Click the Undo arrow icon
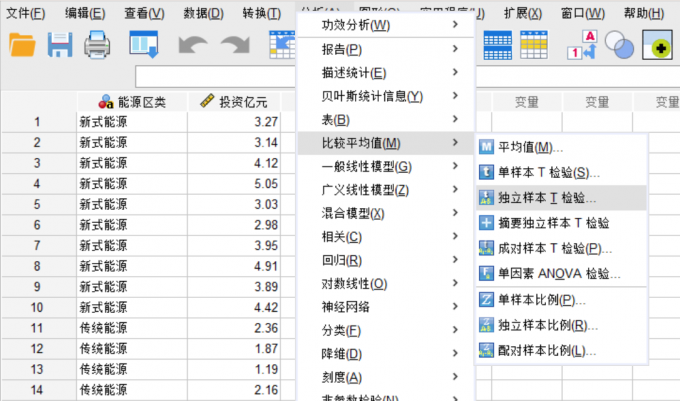Viewport: 680px width, 401px height. [x=192, y=45]
